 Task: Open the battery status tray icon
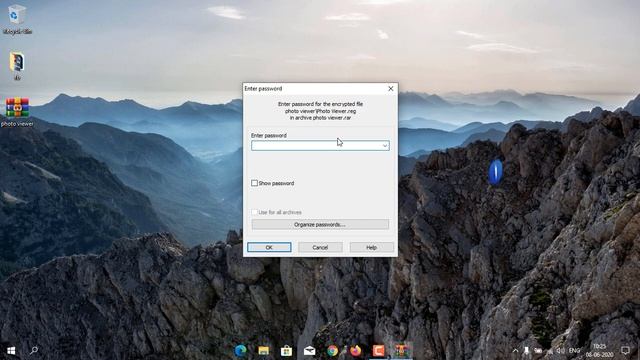pyautogui.click(x=538, y=351)
